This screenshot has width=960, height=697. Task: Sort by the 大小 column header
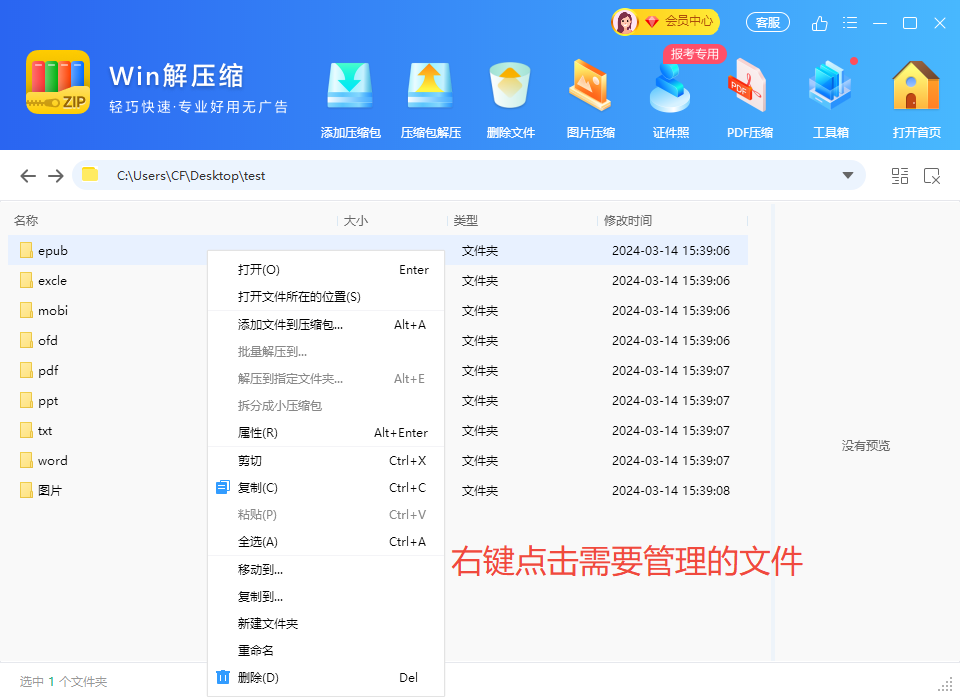[356, 220]
